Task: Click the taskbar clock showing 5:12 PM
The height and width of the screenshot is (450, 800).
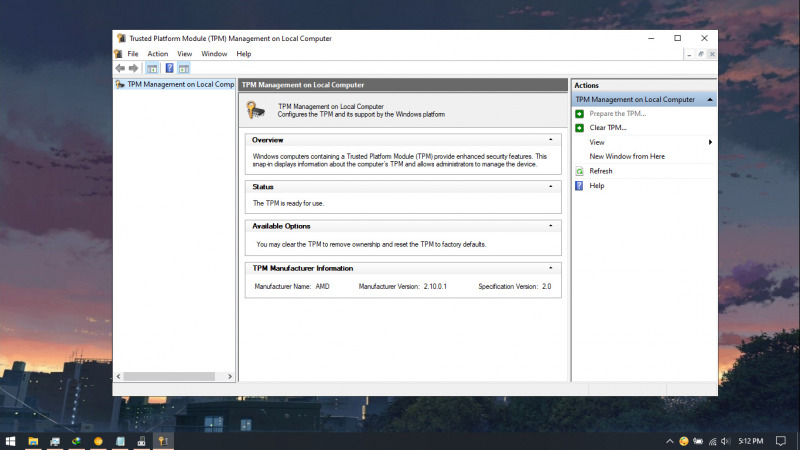Action: point(751,441)
